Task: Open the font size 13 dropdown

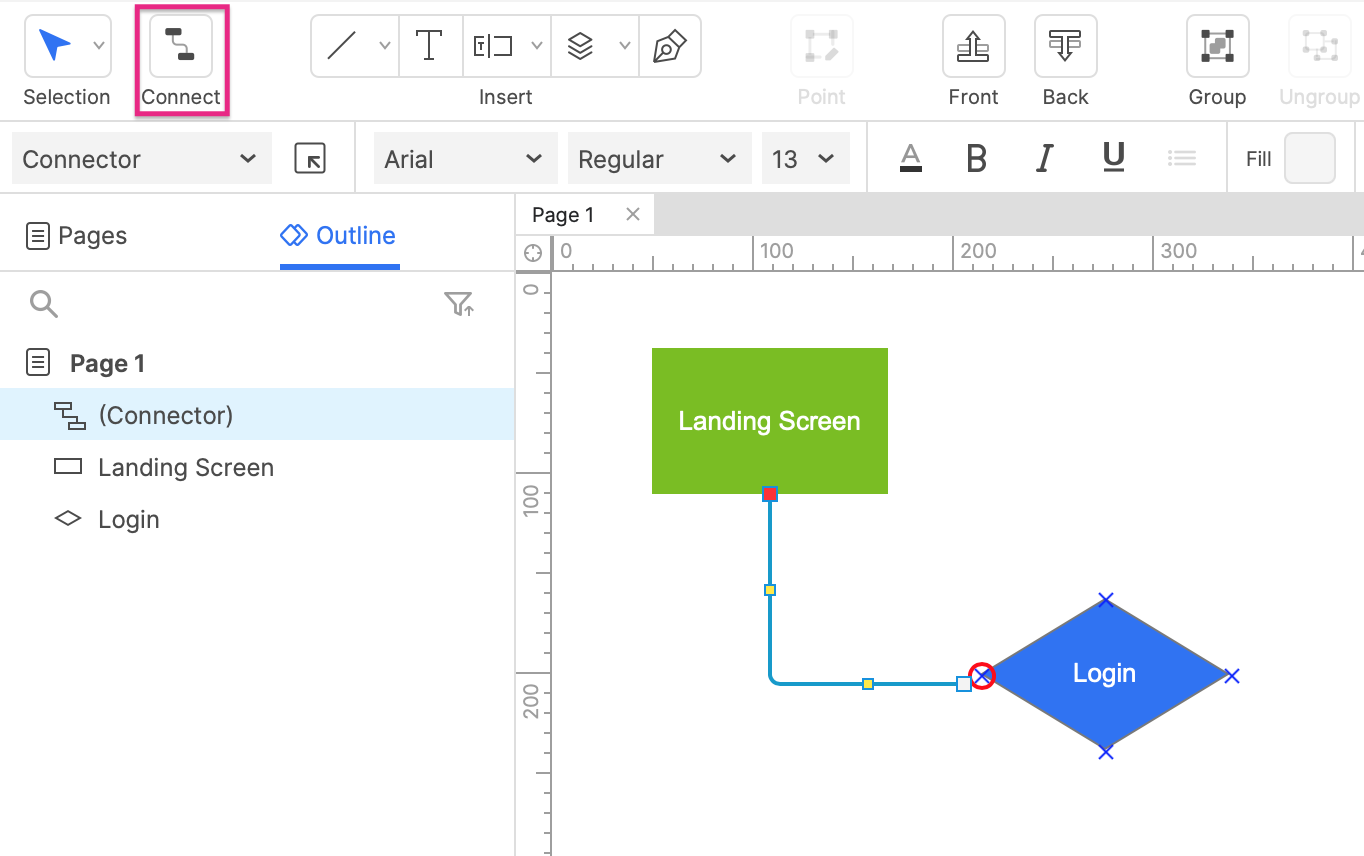Action: tap(806, 158)
